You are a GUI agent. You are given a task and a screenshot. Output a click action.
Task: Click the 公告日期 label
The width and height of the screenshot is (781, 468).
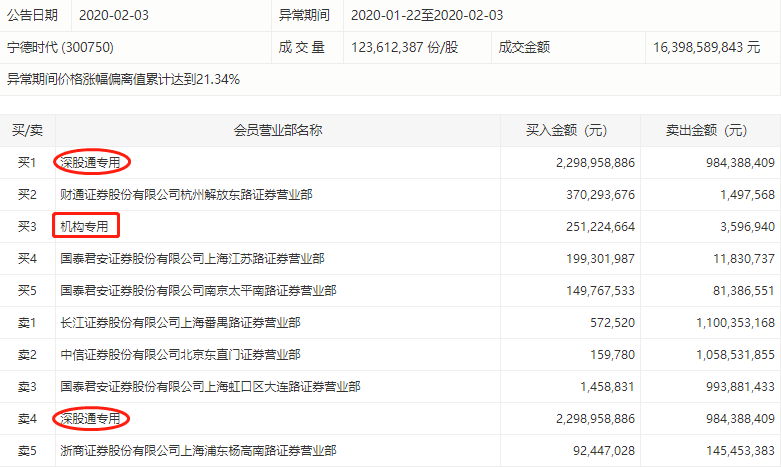[x=32, y=15]
